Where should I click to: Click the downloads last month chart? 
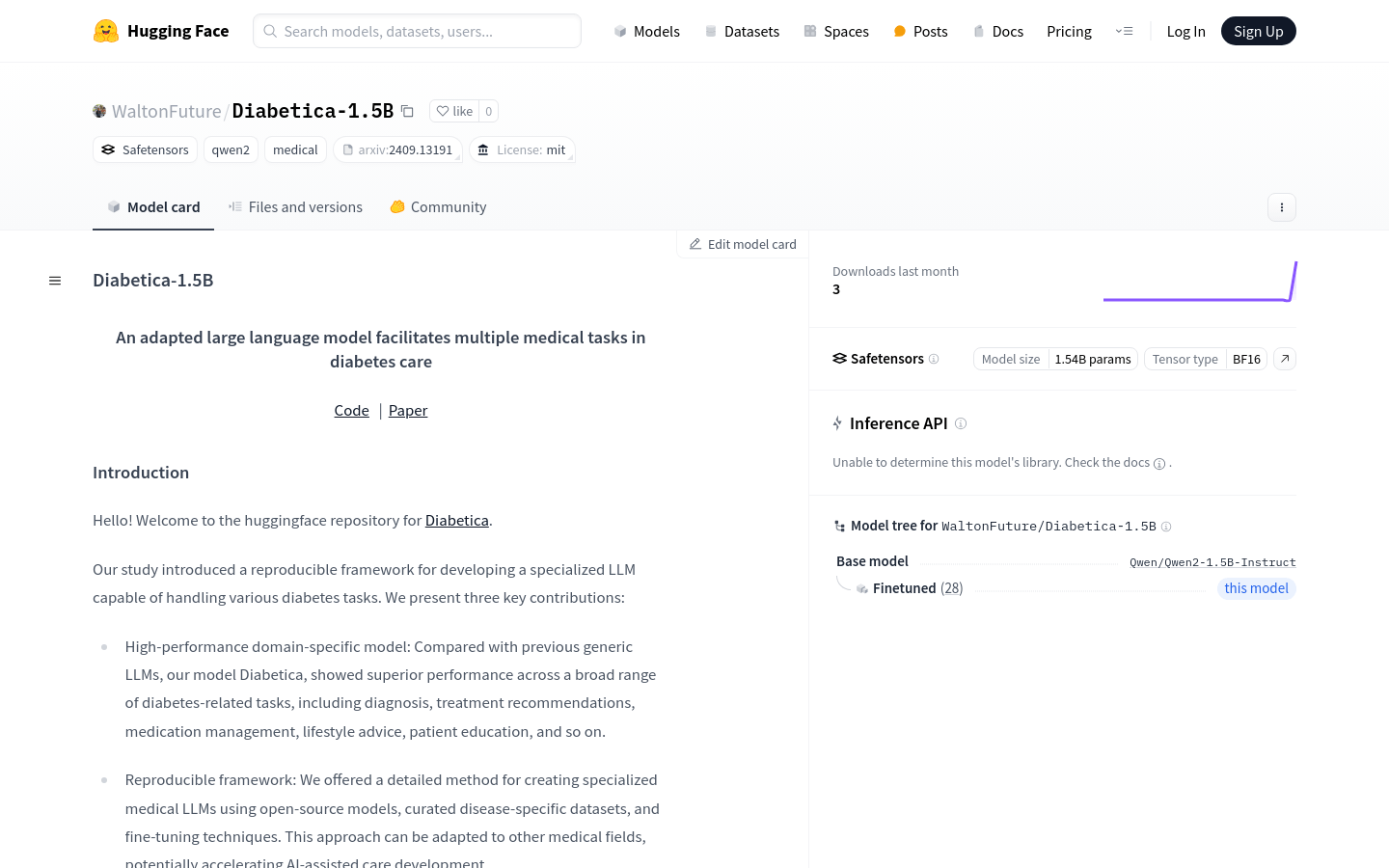pos(1200,281)
